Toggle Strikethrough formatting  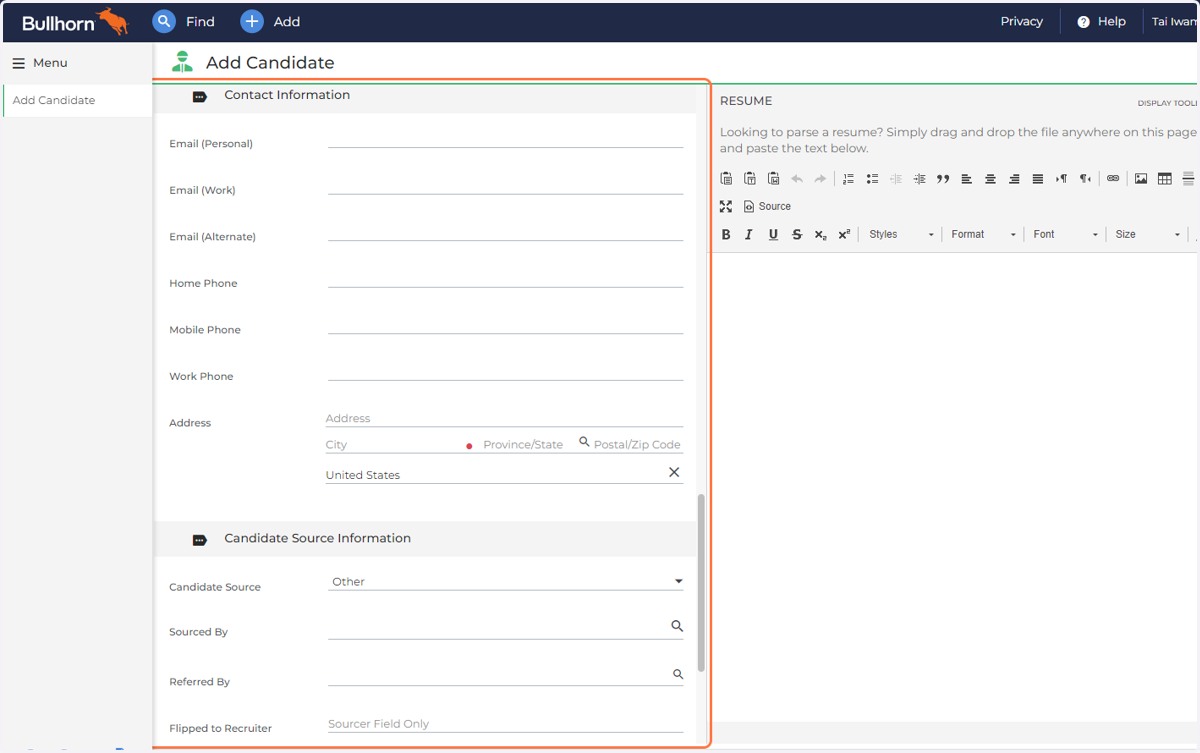click(x=797, y=234)
